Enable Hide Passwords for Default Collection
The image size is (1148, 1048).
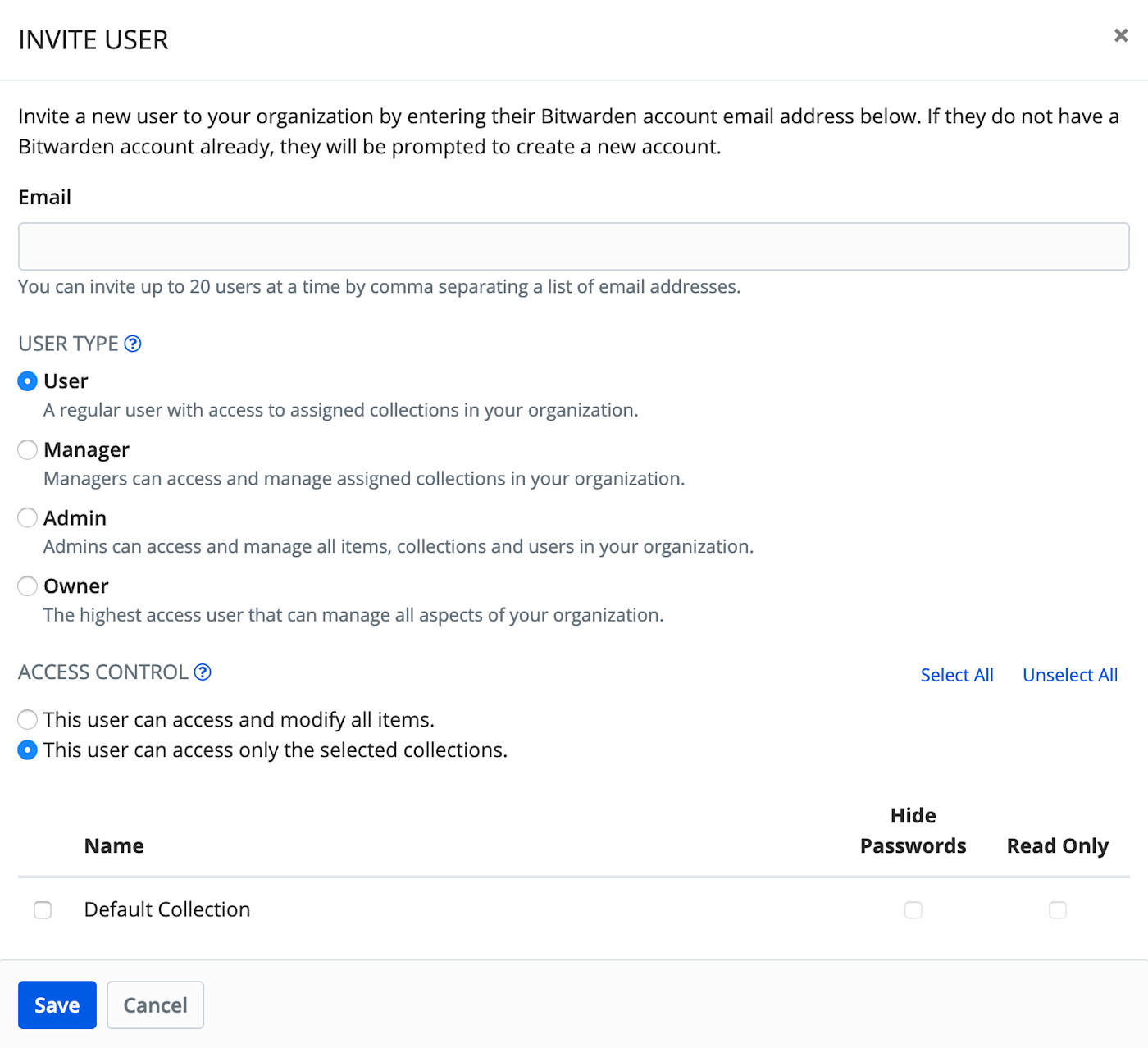913,909
